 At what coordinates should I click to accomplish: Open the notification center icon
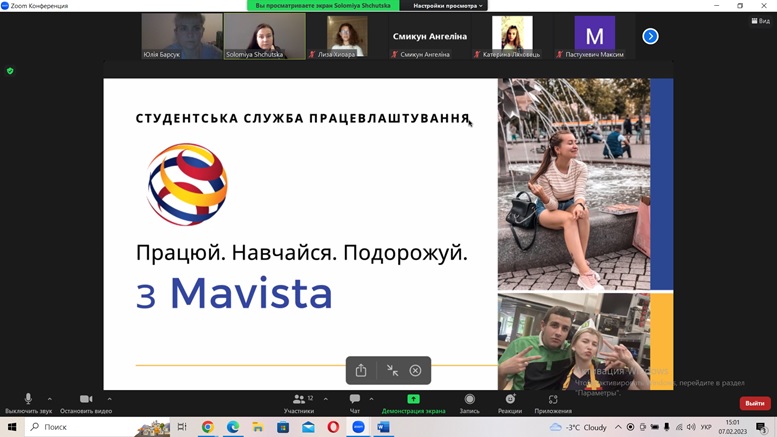[x=762, y=427]
